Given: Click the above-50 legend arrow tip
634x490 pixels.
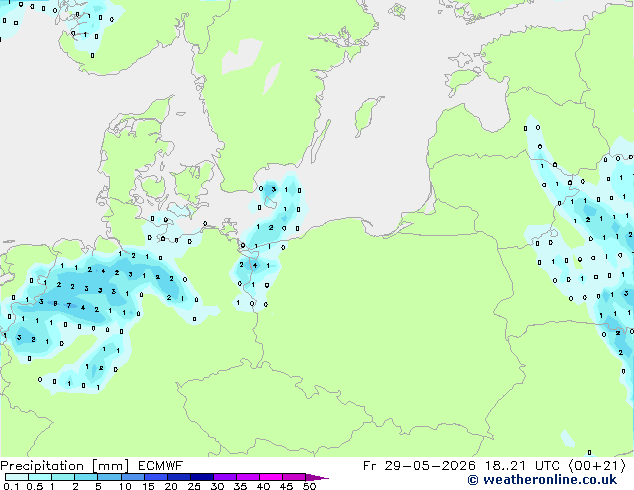Looking at the screenshot, I should (317, 477).
